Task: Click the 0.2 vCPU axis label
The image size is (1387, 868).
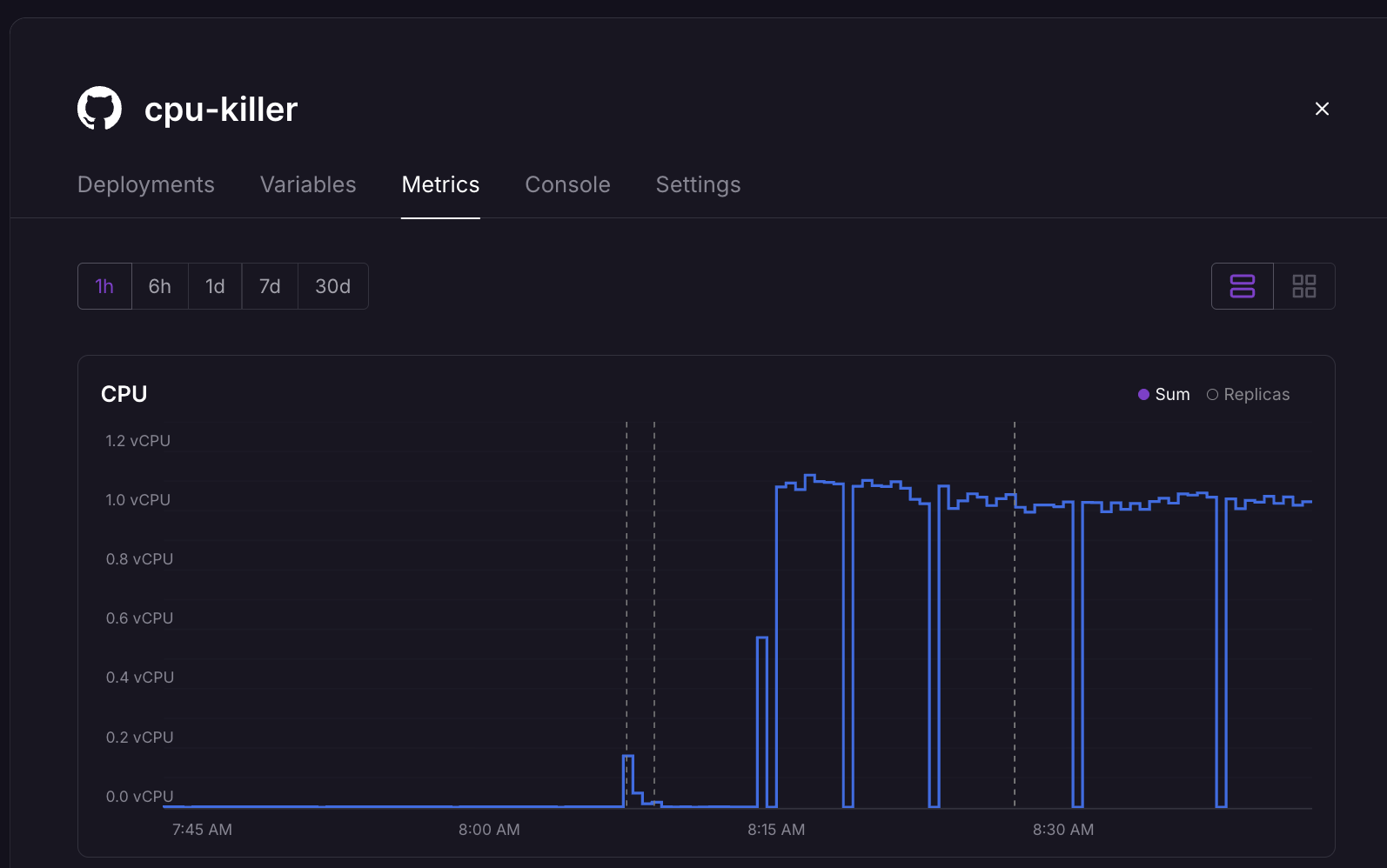Action: pyautogui.click(x=139, y=738)
